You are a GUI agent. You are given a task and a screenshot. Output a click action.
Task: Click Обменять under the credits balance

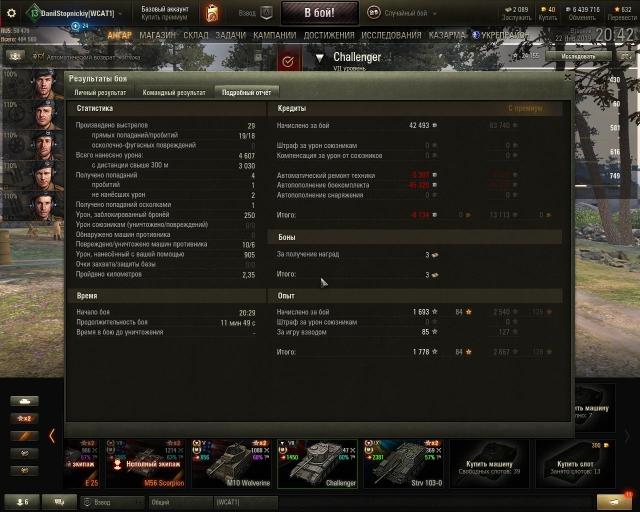click(582, 18)
